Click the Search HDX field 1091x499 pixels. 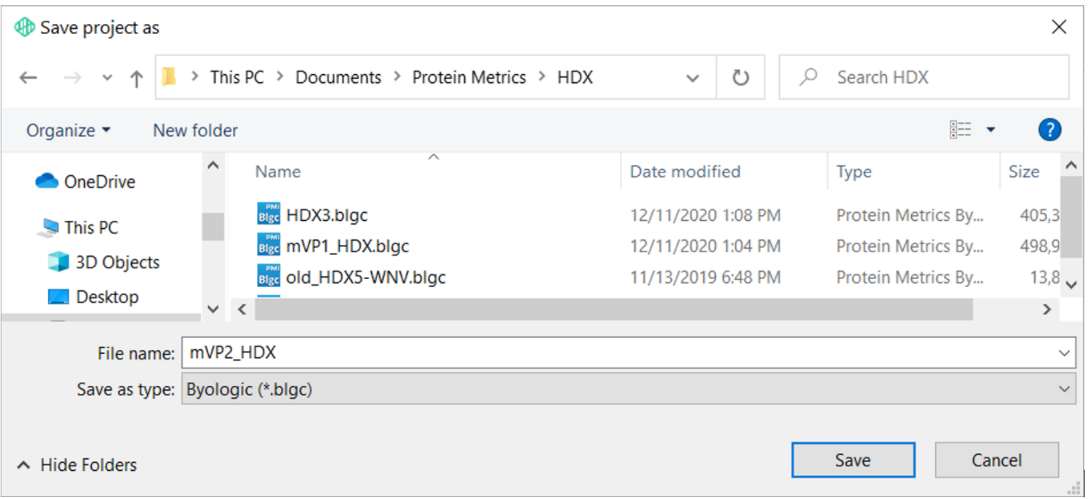(923, 77)
